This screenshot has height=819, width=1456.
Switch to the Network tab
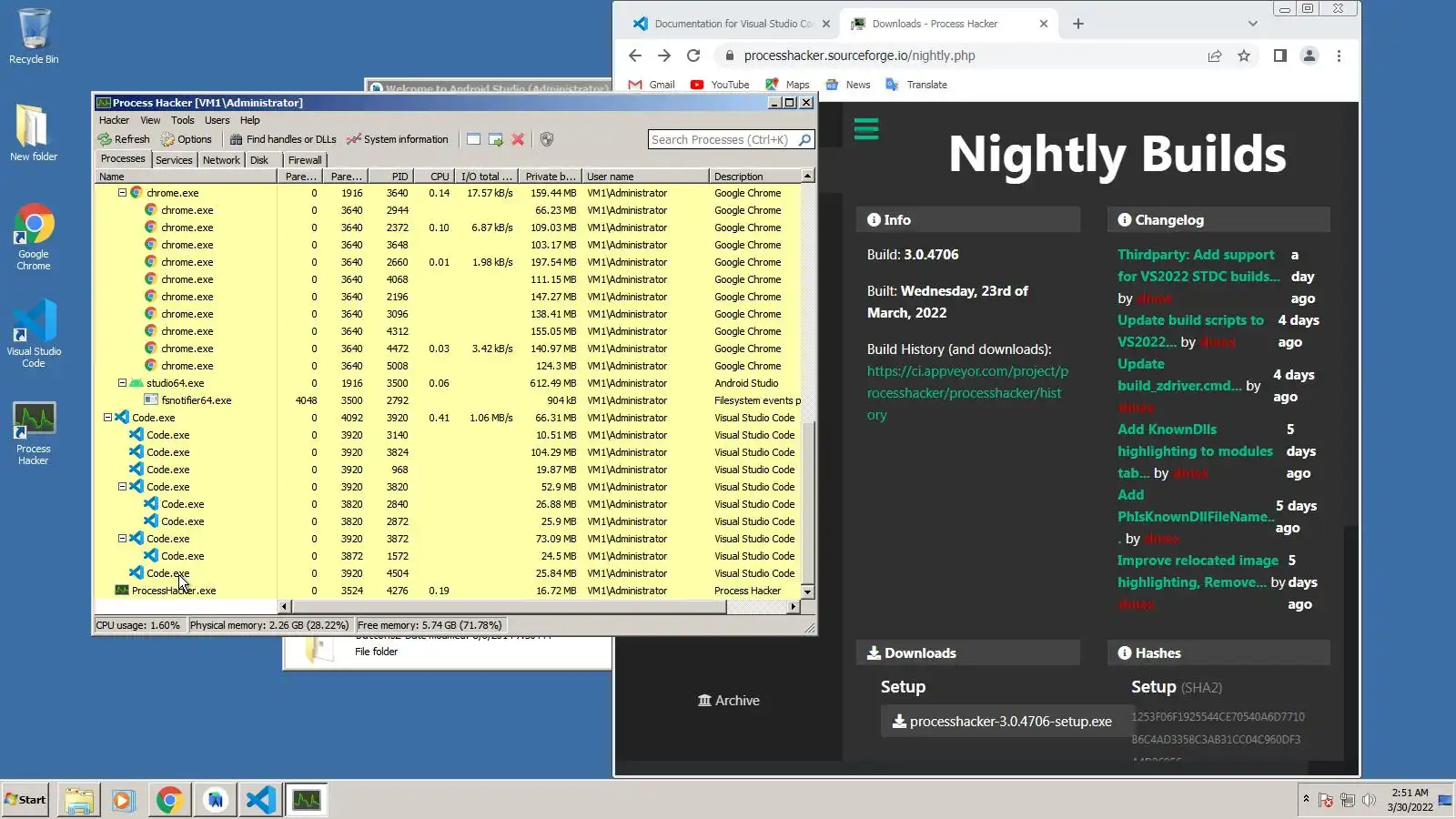coord(221,160)
